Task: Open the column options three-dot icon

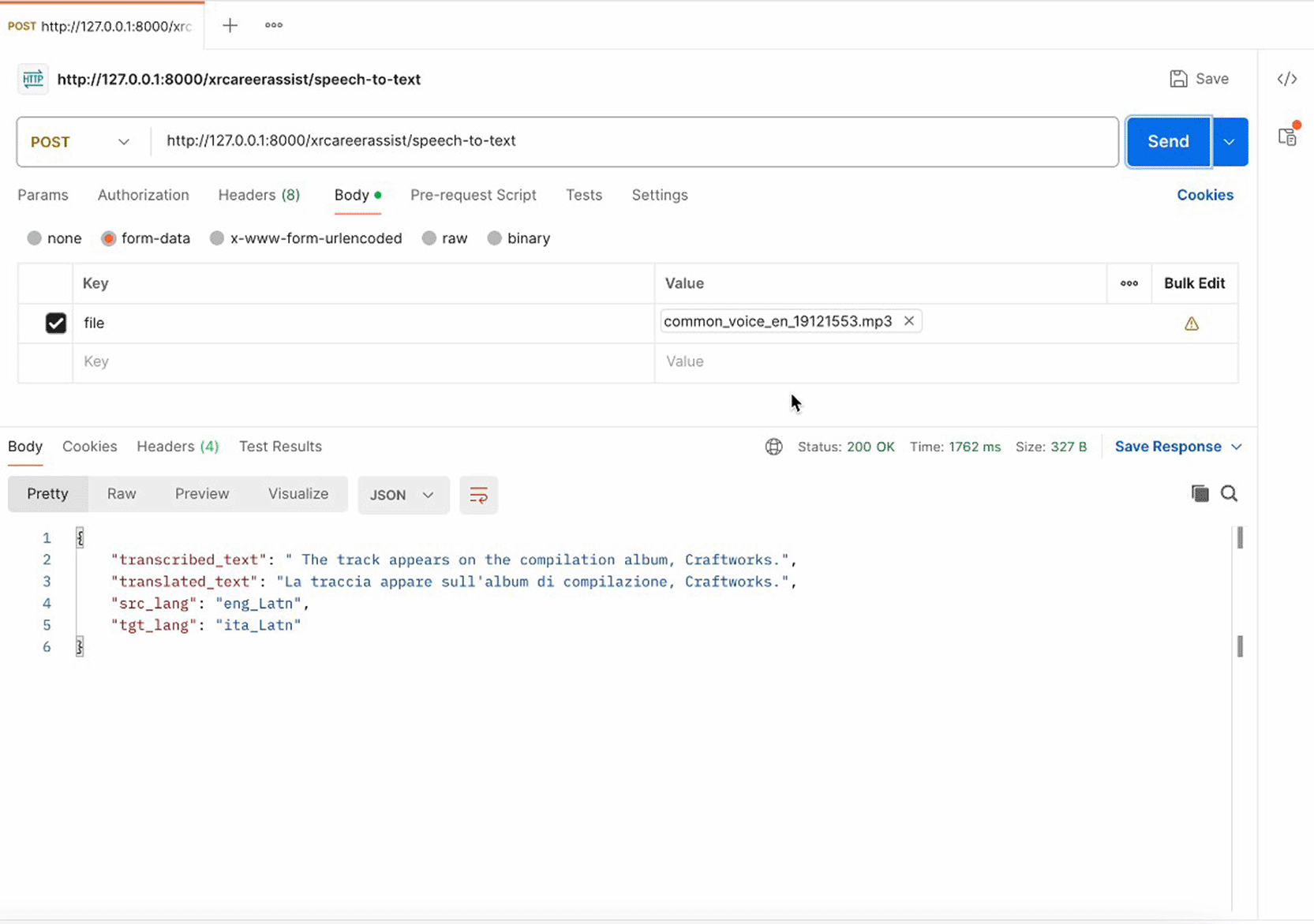Action: pos(1129,283)
